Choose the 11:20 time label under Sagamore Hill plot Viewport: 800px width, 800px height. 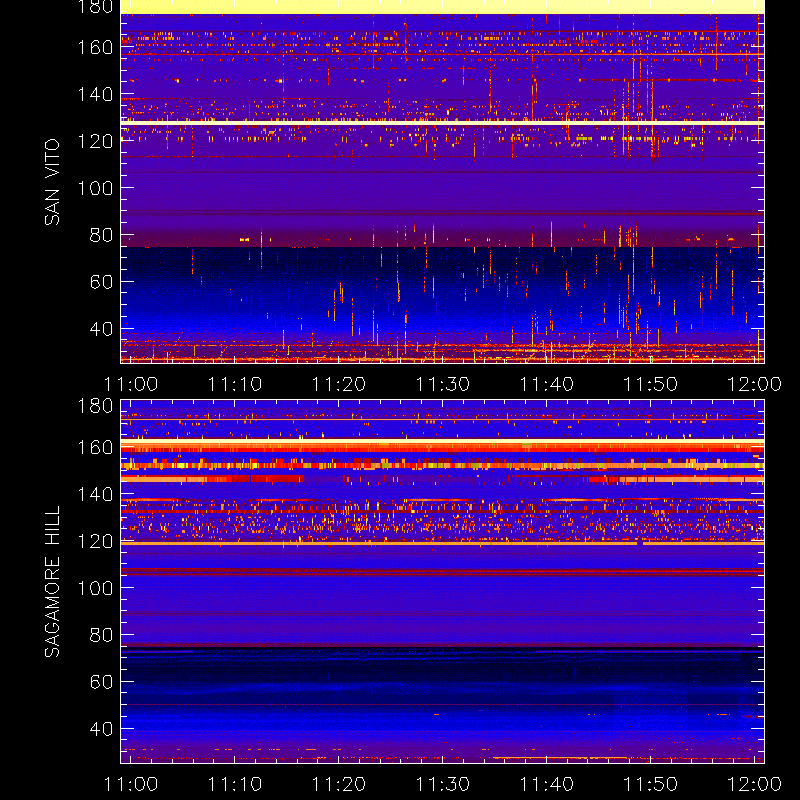[x=339, y=784]
